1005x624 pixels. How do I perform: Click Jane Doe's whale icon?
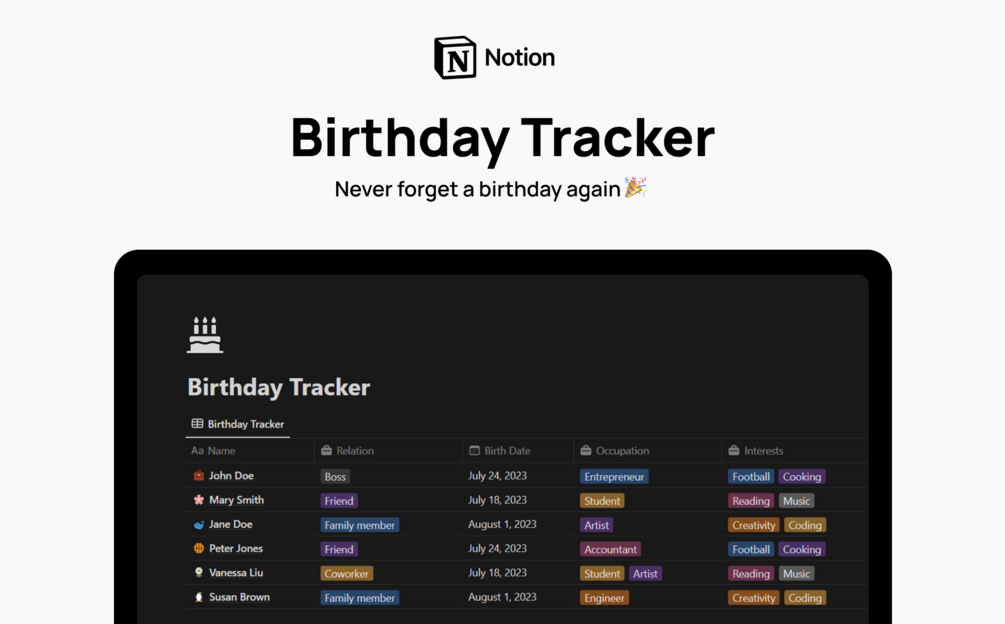pyautogui.click(x=199, y=524)
